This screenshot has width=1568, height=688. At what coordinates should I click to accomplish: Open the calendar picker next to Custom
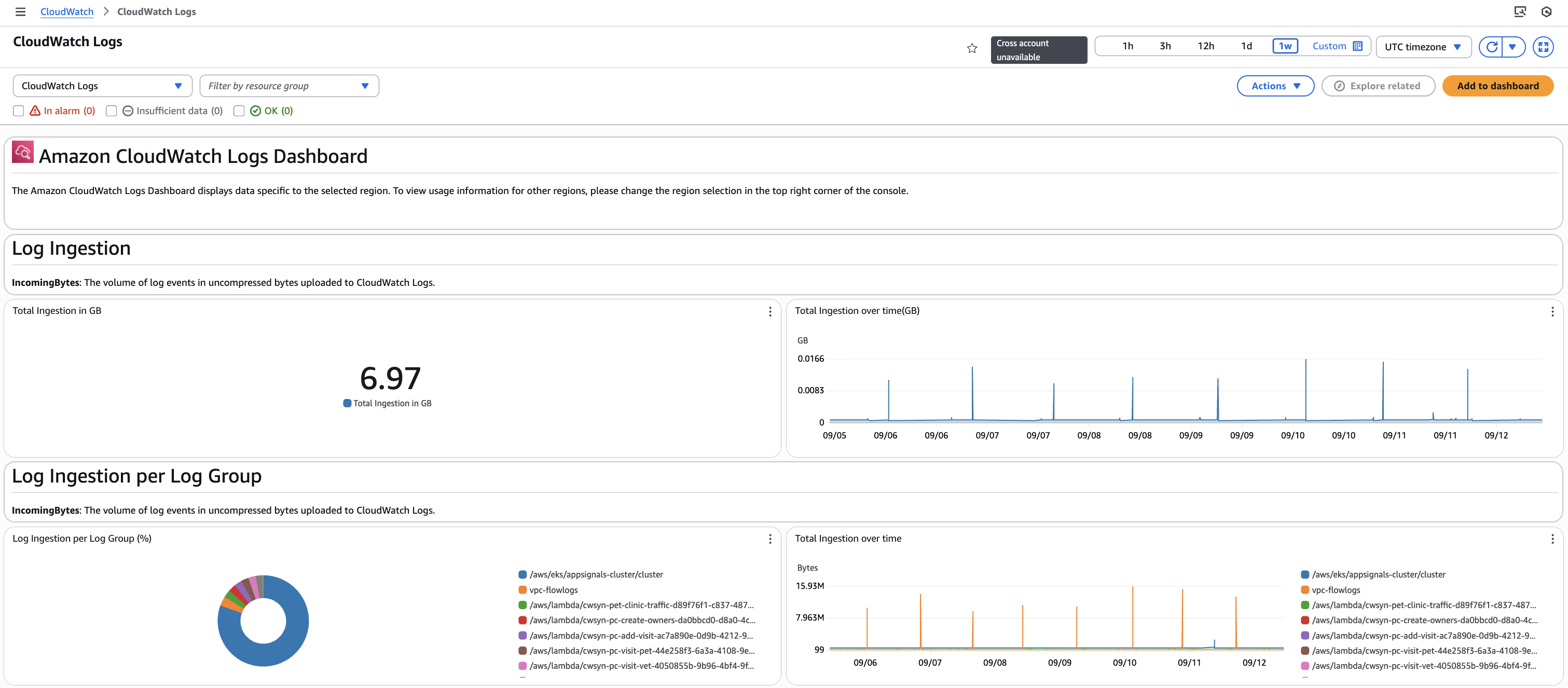(x=1358, y=46)
